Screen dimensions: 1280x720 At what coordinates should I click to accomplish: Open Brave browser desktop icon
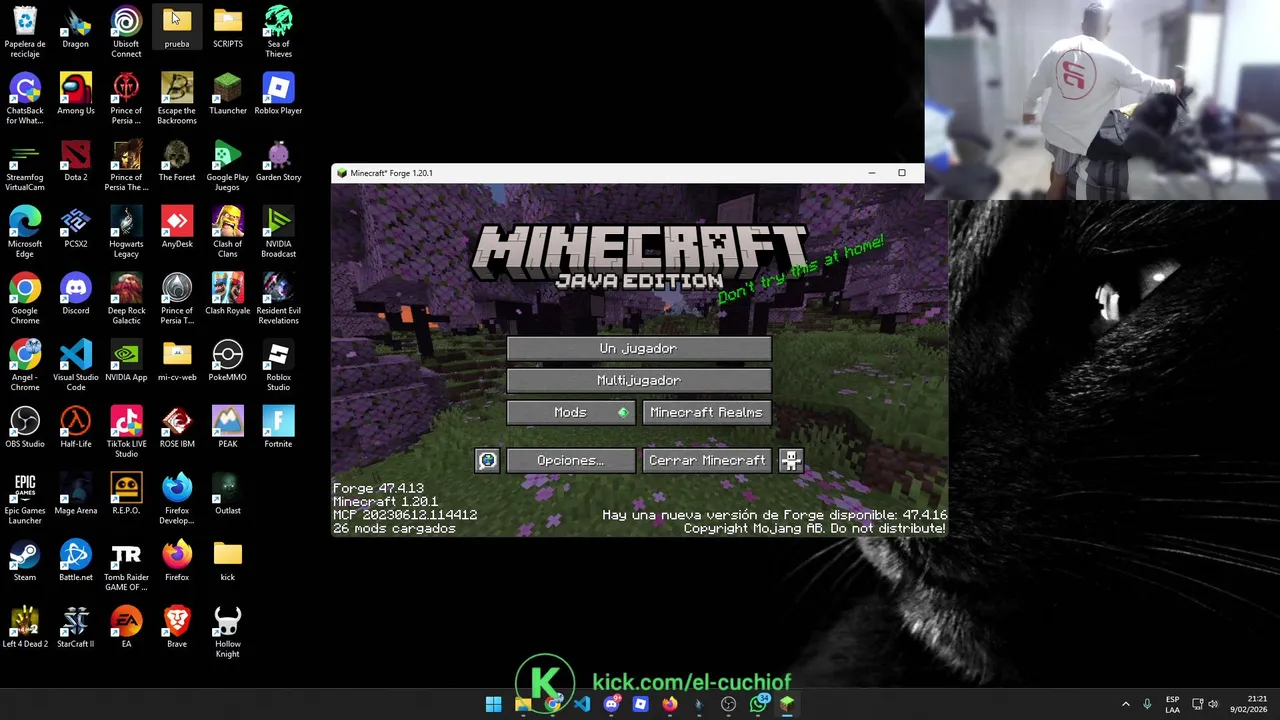177,628
